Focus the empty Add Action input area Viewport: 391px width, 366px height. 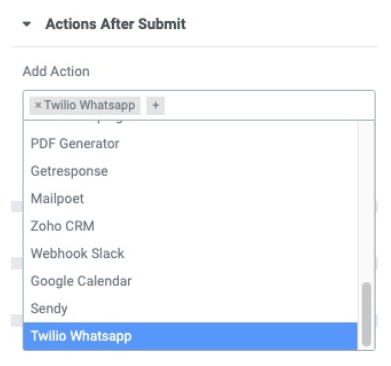pyautogui.click(x=269, y=105)
